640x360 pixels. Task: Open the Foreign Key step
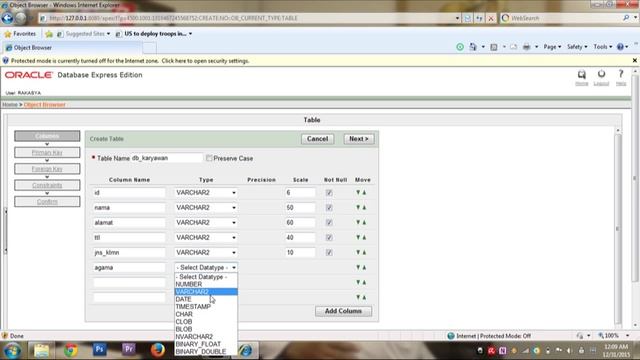point(47,169)
